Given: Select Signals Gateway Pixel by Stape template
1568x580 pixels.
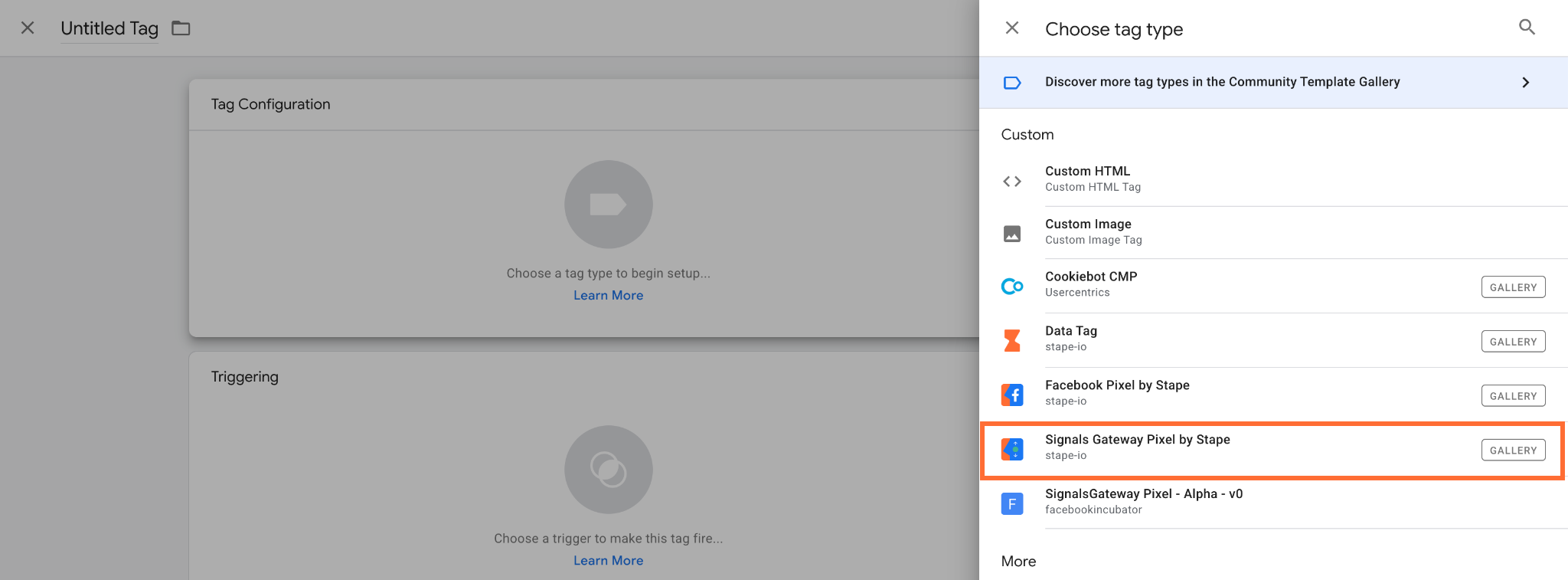Looking at the screenshot, I should point(1272,450).
